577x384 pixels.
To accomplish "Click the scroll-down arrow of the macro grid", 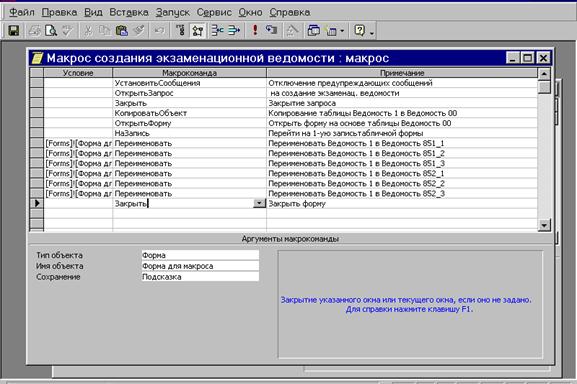I will [544, 224].
